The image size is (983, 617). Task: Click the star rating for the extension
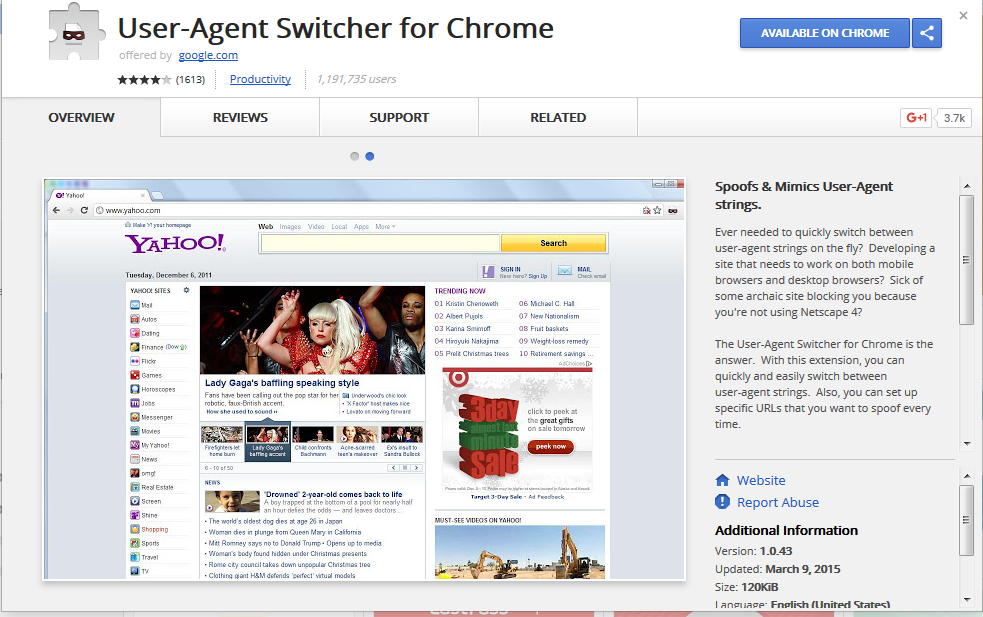[144, 80]
